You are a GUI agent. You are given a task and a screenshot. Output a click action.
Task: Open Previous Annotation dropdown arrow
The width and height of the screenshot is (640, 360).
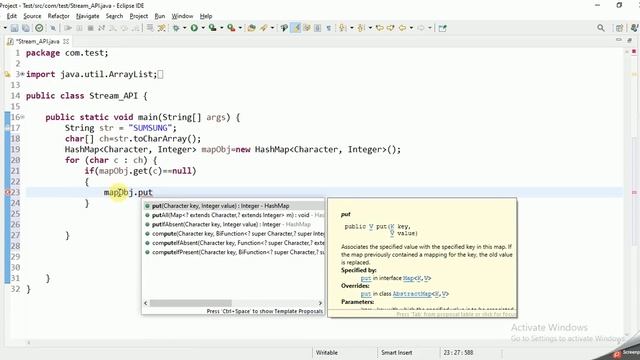point(370,28)
